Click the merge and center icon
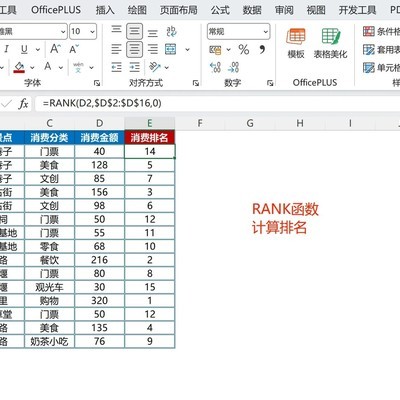The image size is (400, 400). (171, 49)
